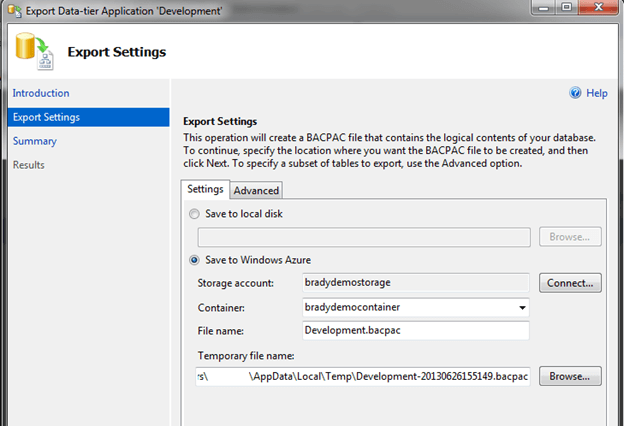Click the 'Temporary file name:' label
The width and height of the screenshot is (624, 426).
tap(246, 356)
